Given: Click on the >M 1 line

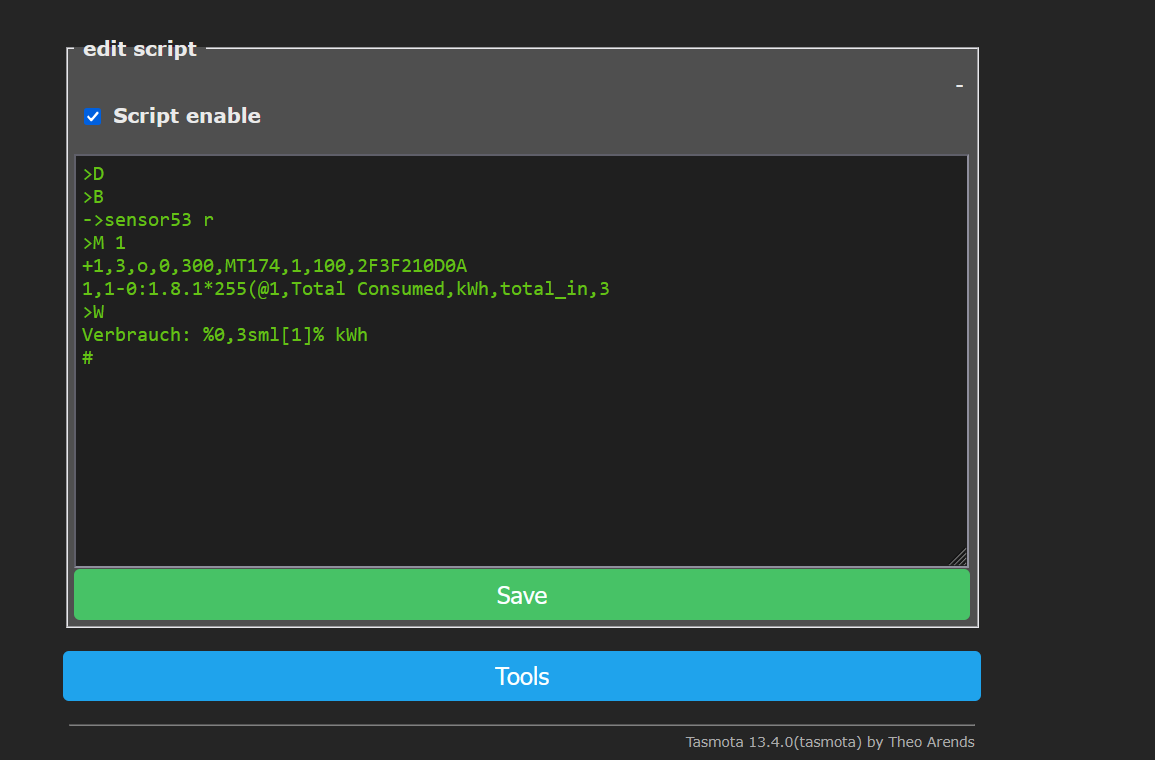Looking at the screenshot, I should (x=104, y=243).
